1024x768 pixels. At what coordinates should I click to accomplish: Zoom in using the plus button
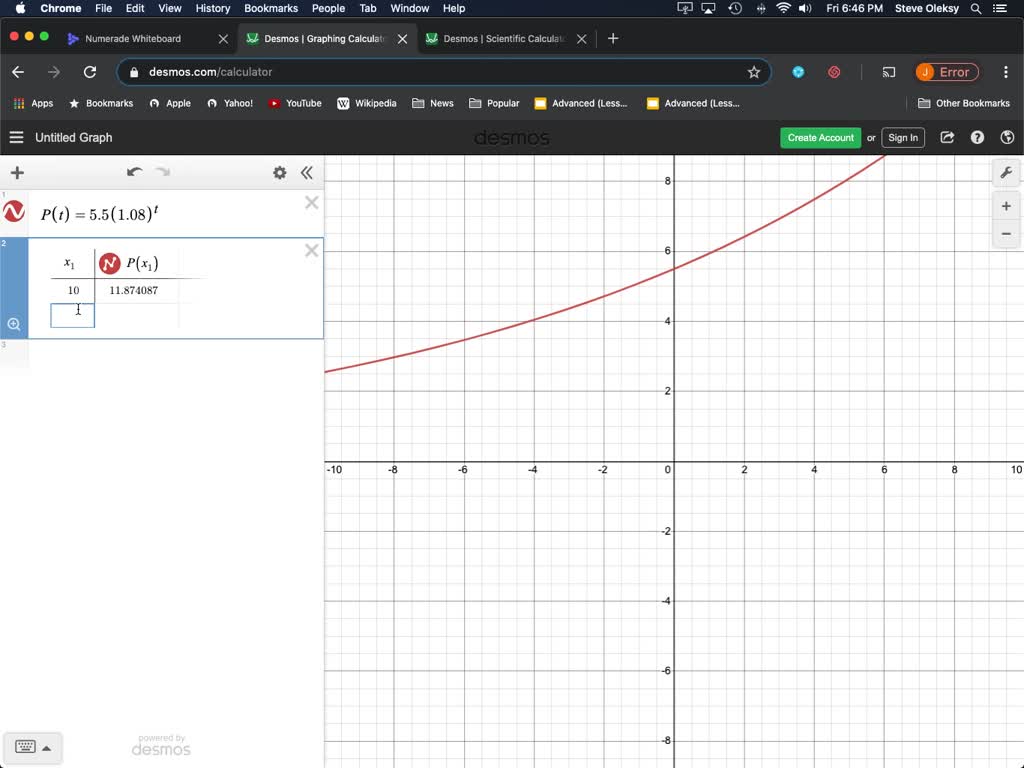(x=1006, y=206)
